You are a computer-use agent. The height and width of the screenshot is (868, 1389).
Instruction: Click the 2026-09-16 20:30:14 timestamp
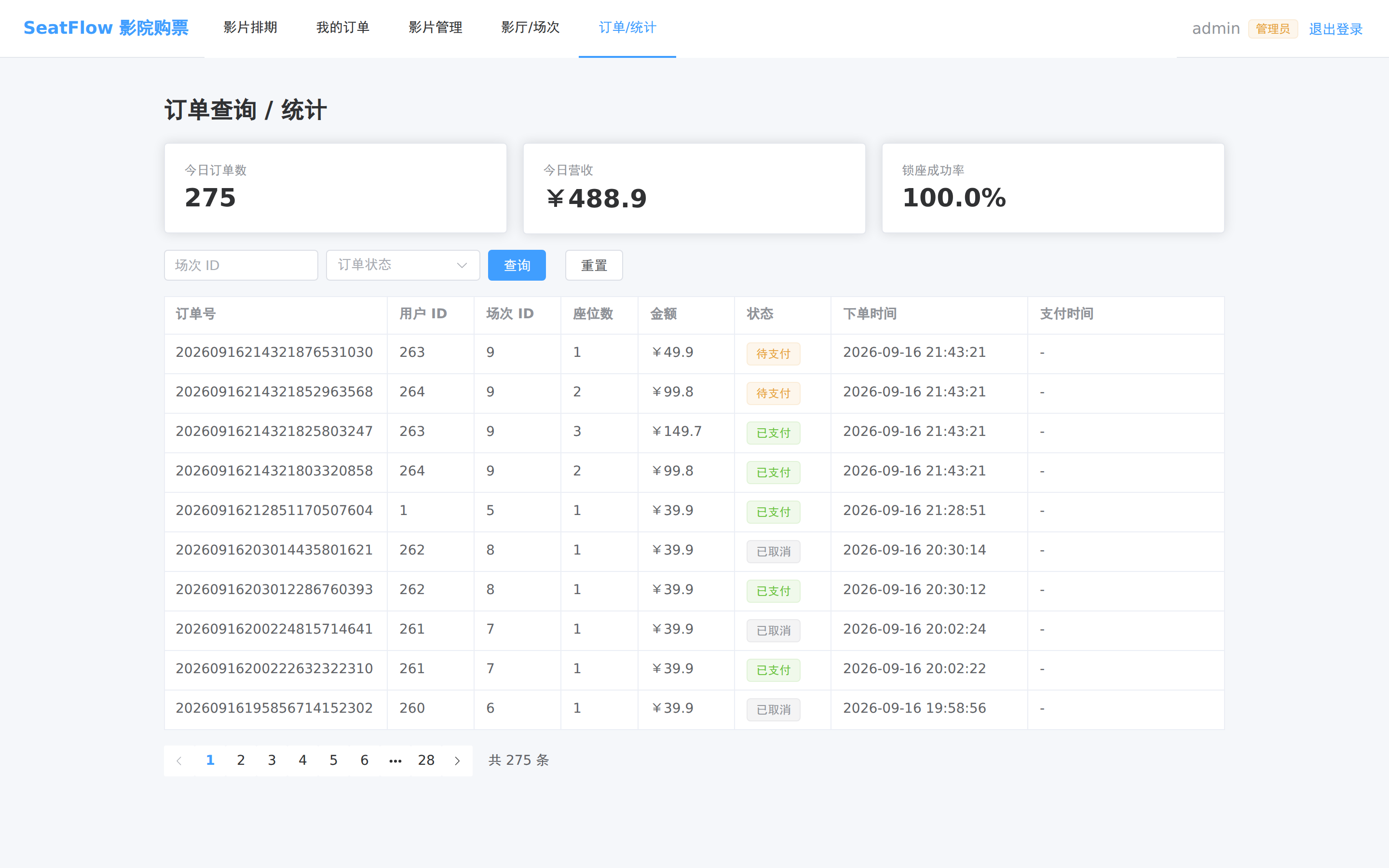click(914, 551)
